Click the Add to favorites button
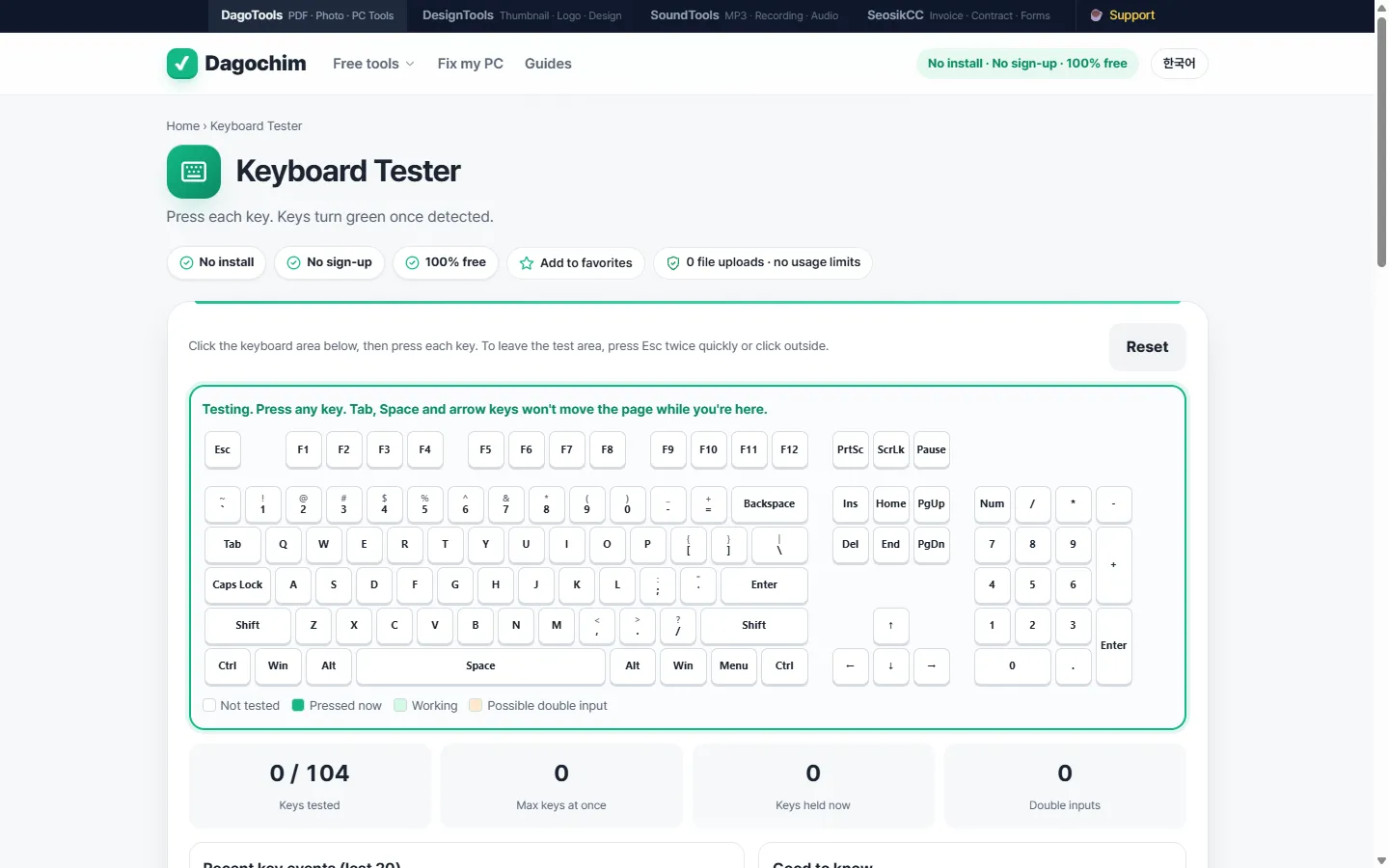1389x868 pixels. 576,263
